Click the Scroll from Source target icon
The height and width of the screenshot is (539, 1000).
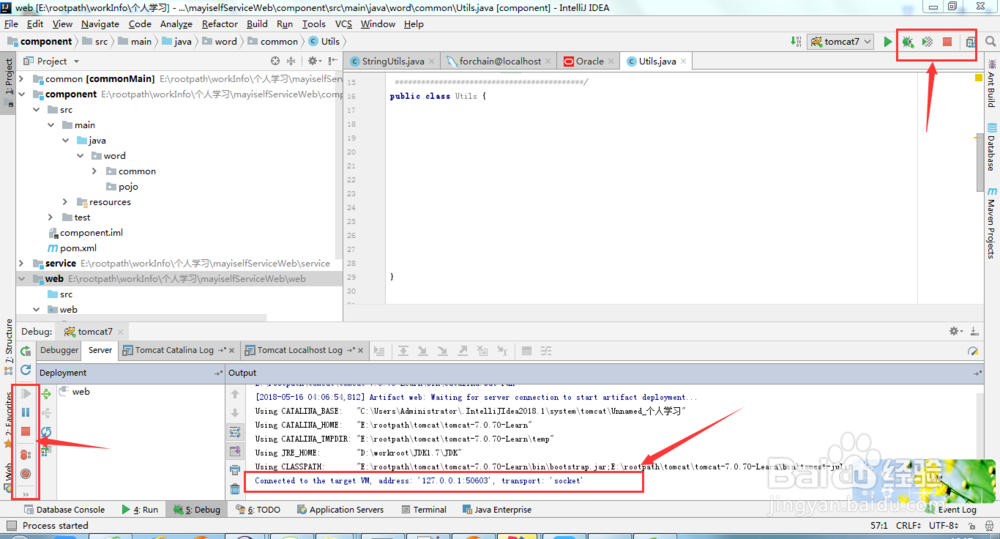275,61
